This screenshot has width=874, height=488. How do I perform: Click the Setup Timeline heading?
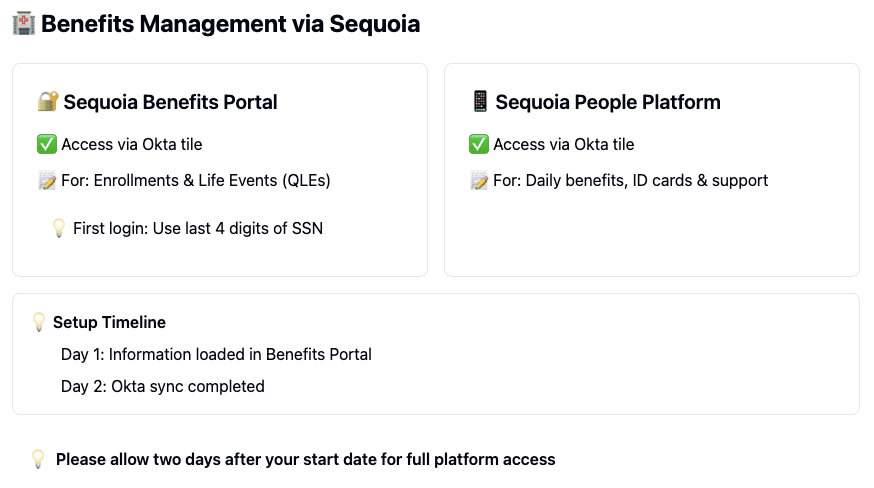click(x=109, y=322)
